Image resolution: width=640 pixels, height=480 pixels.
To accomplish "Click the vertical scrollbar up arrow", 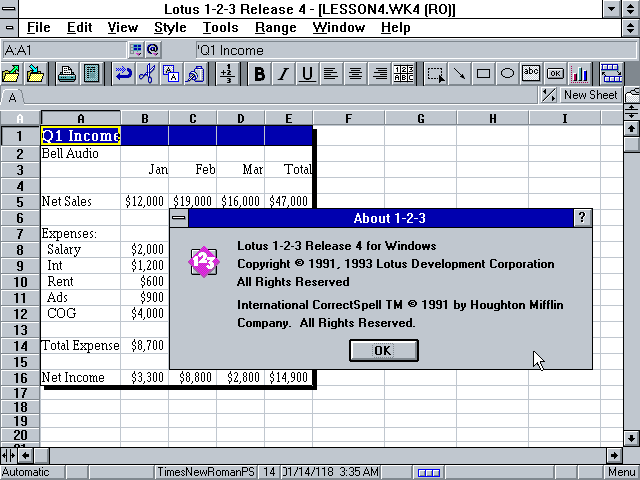I will click(x=631, y=129).
